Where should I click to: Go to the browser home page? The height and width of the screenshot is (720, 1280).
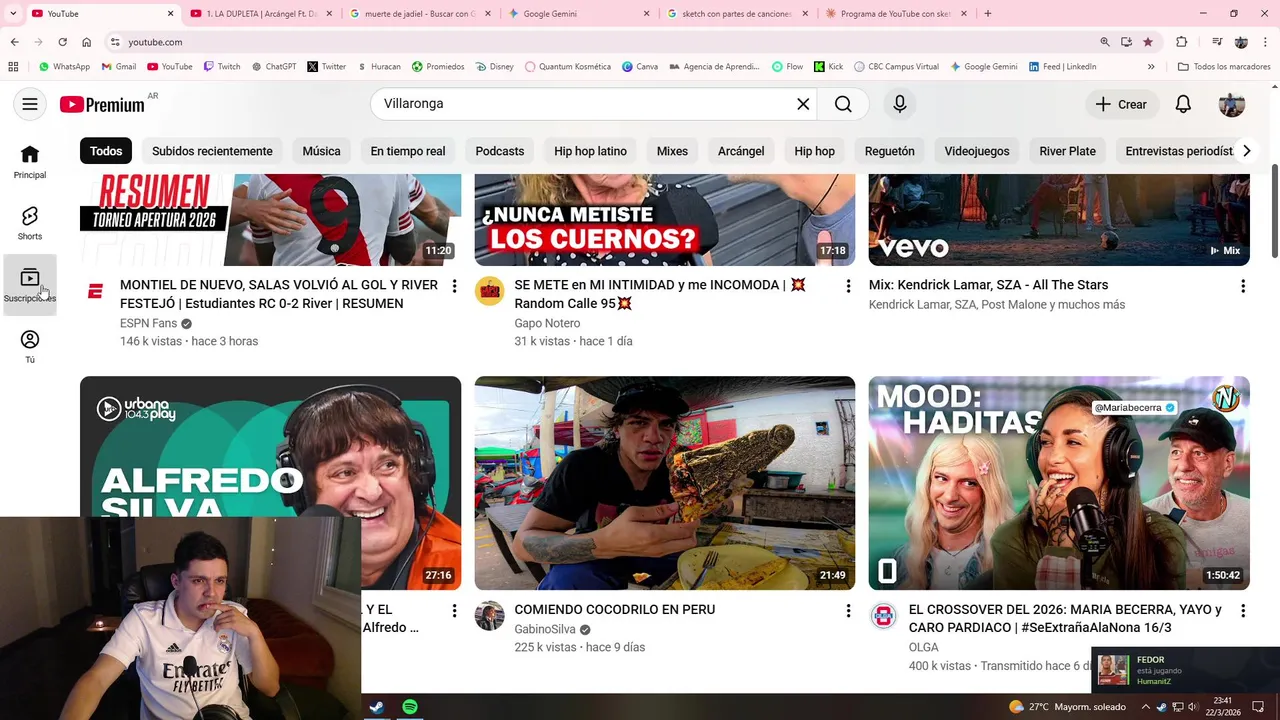click(86, 42)
